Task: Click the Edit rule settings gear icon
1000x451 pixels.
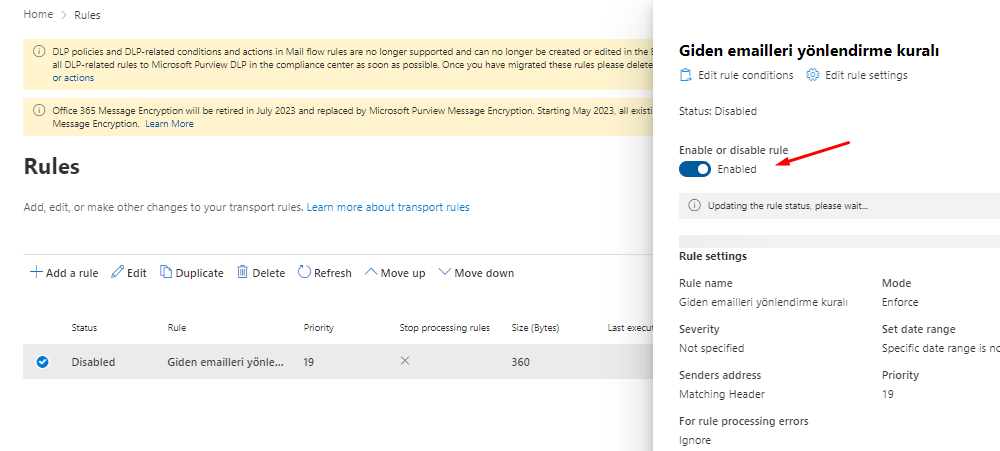Action: click(813, 75)
